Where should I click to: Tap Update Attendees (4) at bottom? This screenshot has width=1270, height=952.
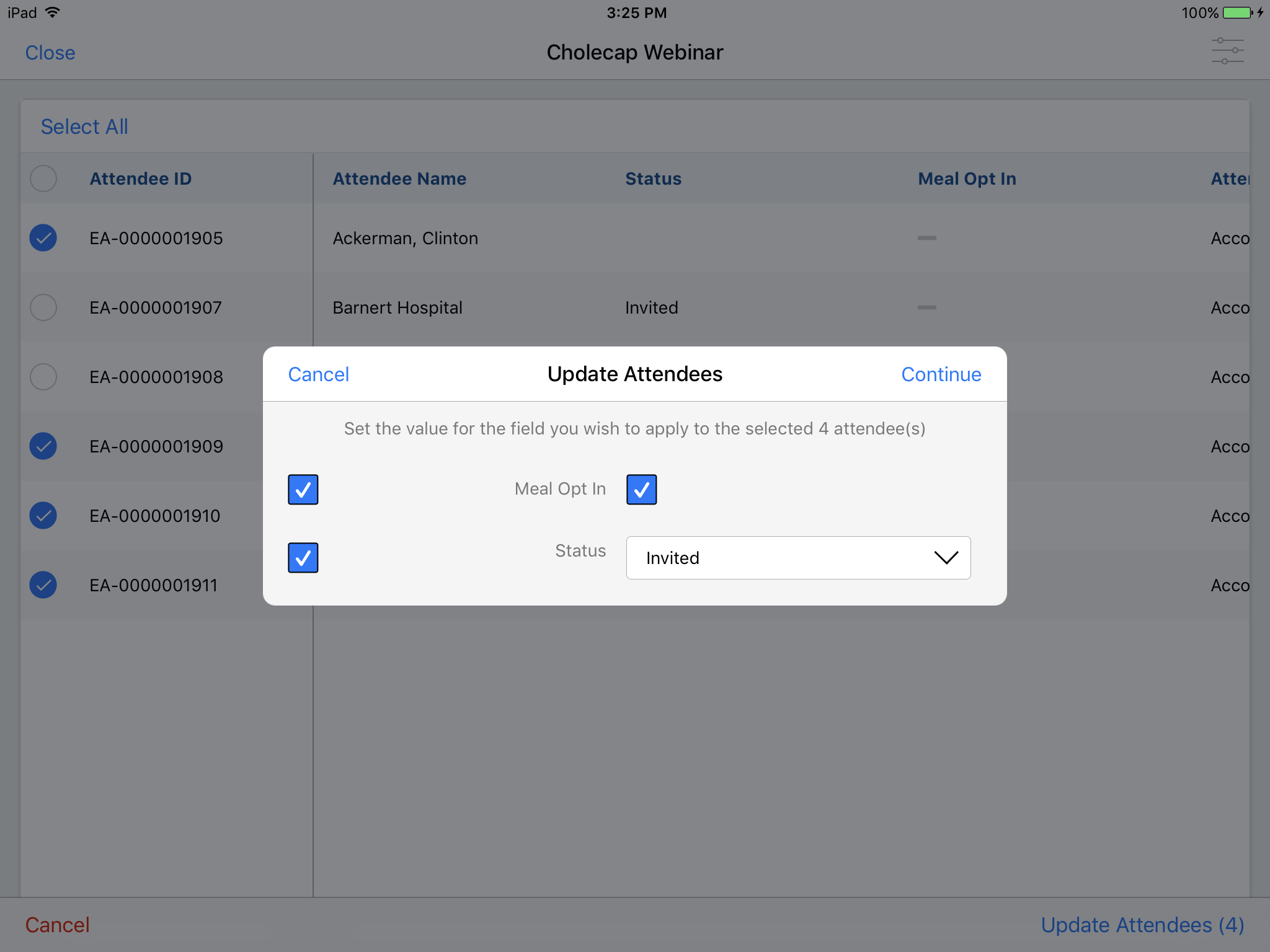(x=1142, y=925)
